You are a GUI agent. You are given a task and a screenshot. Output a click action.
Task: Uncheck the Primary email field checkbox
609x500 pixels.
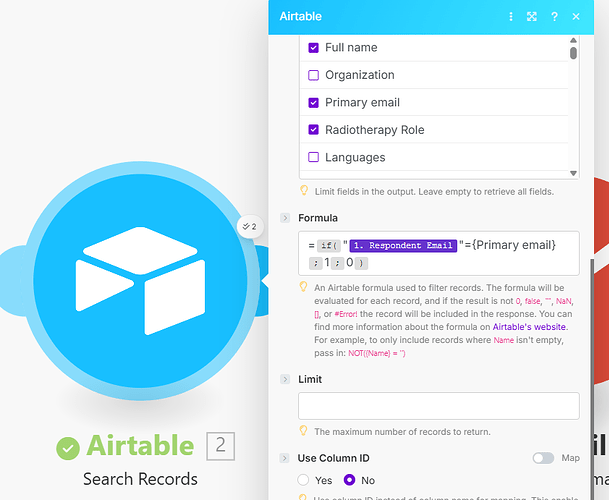[313, 103]
